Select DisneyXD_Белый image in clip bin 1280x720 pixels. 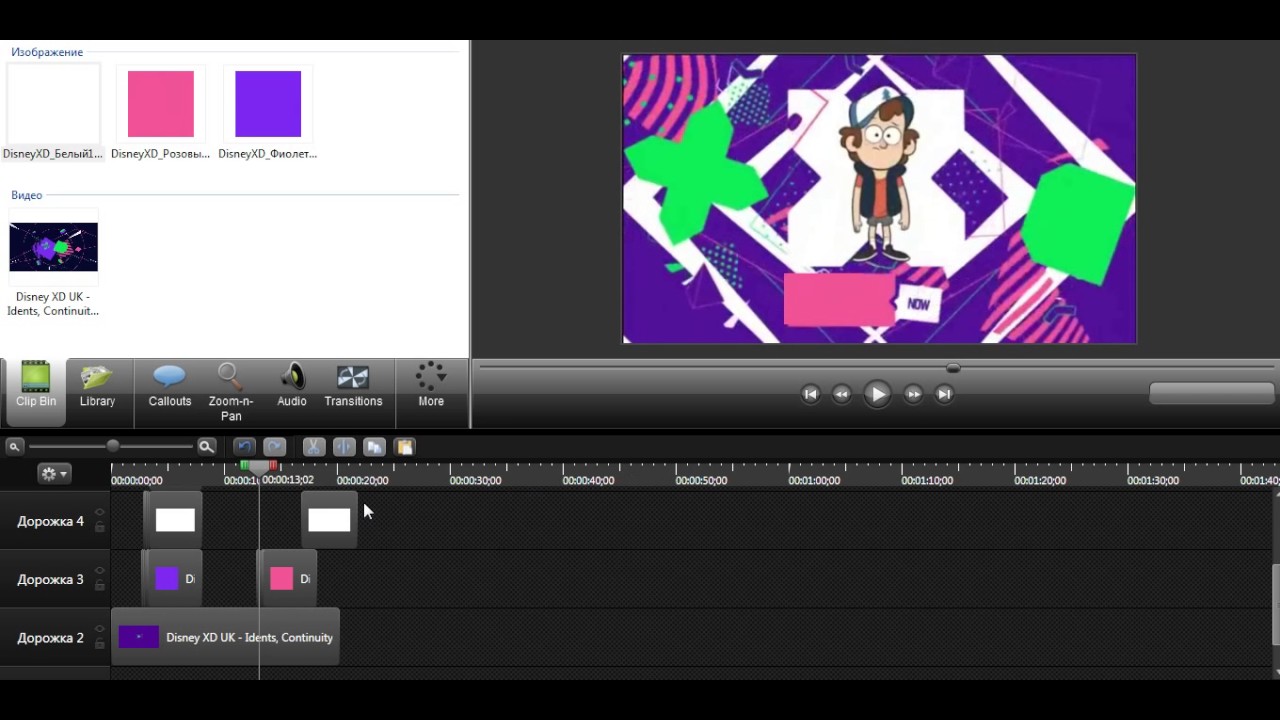53,111
